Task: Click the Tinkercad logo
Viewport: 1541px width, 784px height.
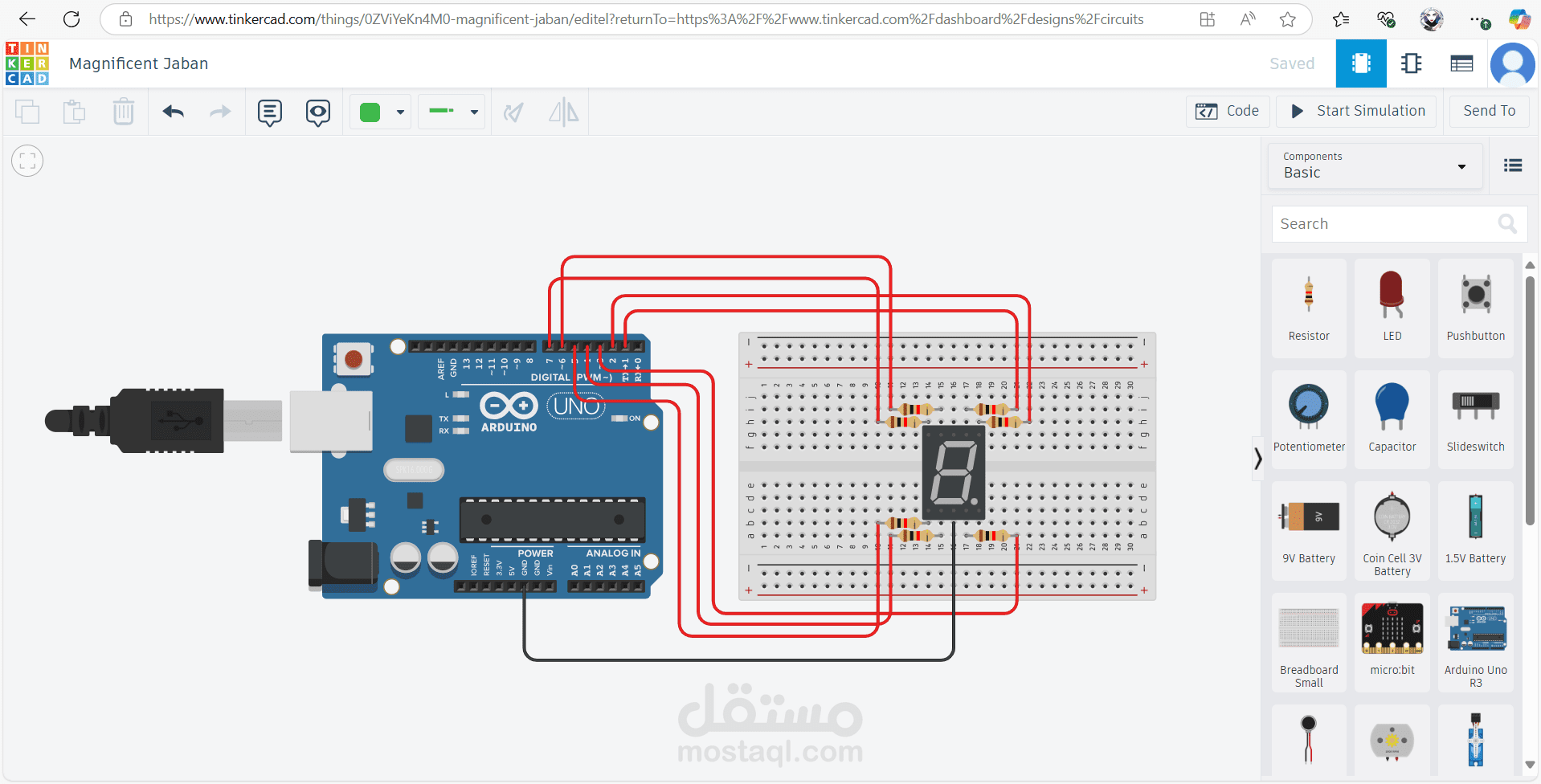Action: 27,63
